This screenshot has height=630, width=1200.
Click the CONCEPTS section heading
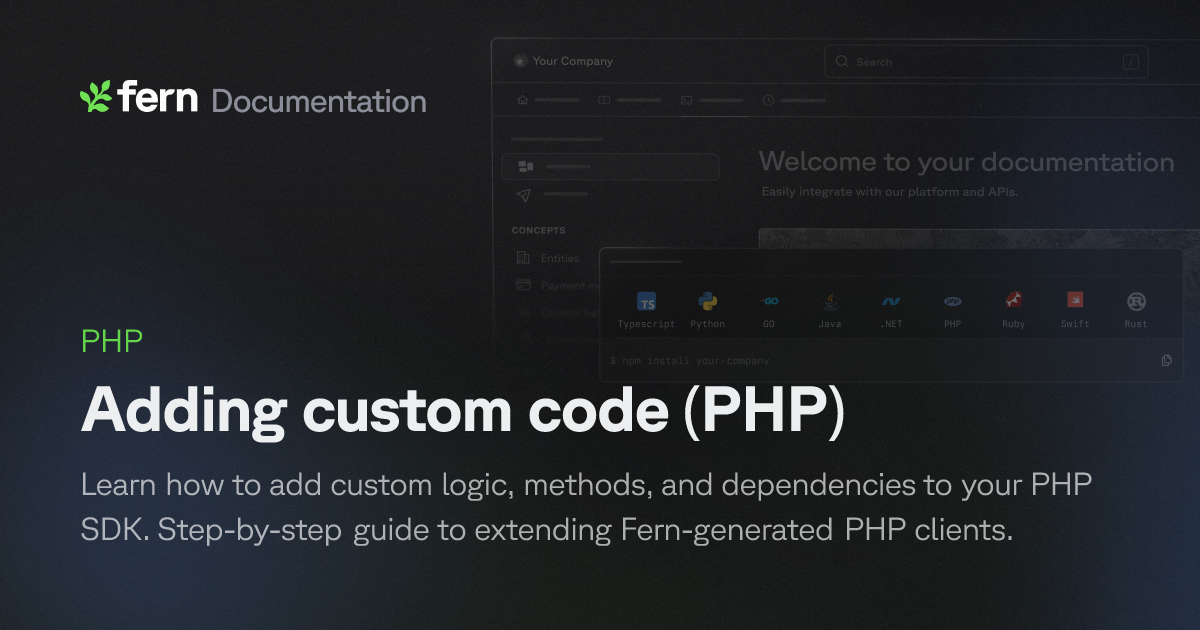(539, 230)
